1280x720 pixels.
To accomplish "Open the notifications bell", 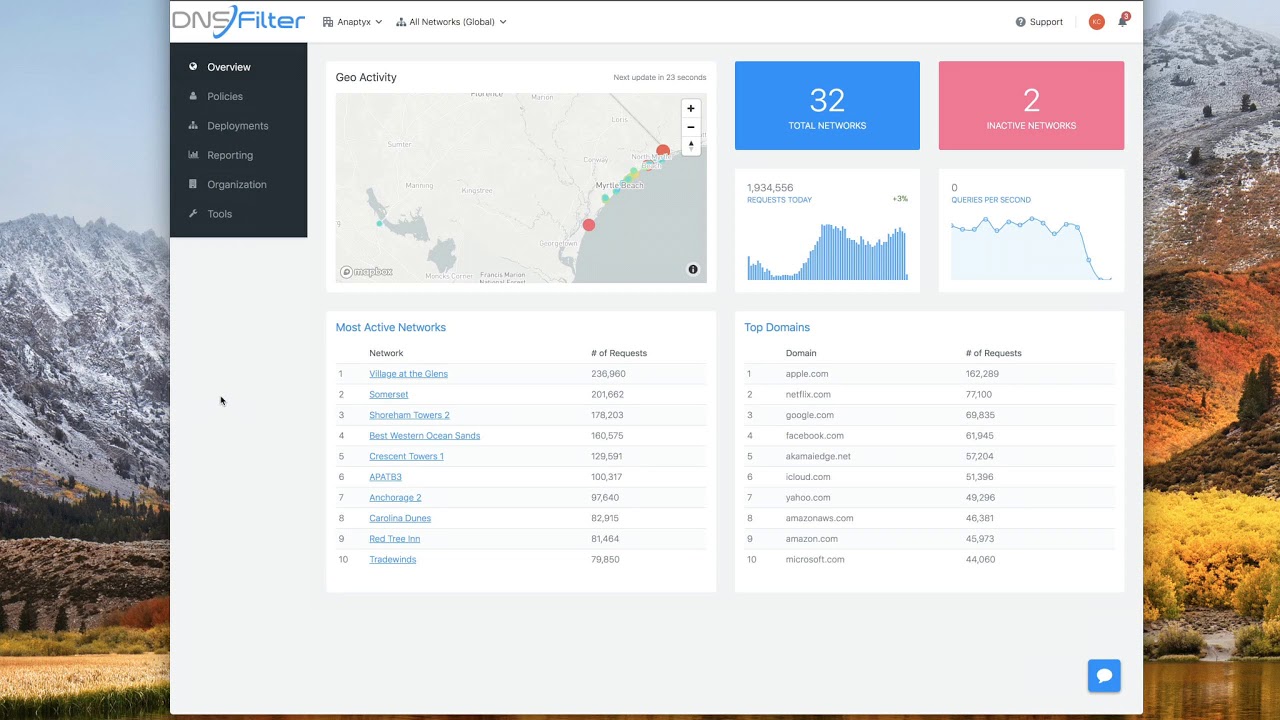I will tap(1122, 21).
